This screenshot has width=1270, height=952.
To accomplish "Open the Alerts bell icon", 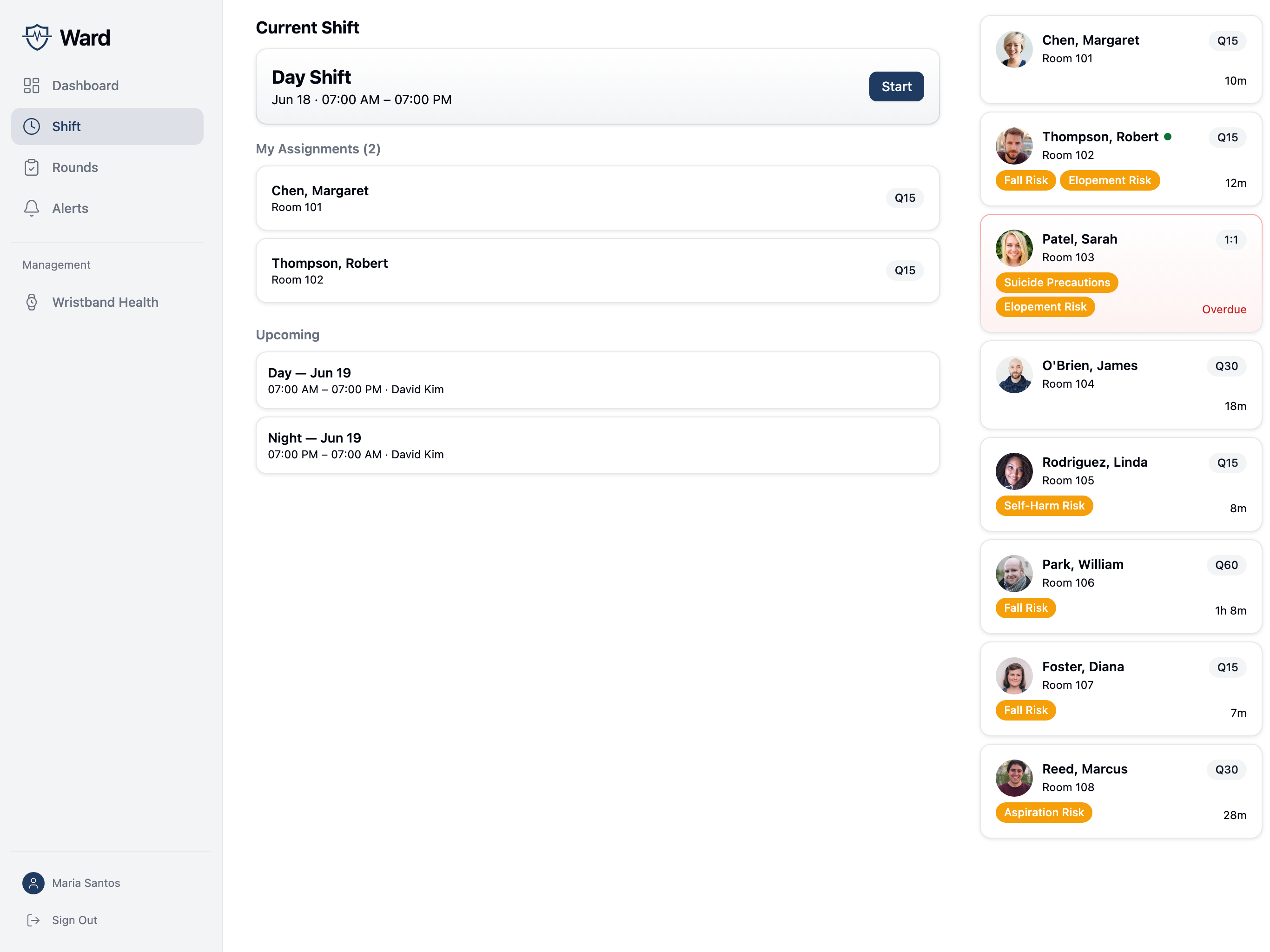I will (32, 208).
